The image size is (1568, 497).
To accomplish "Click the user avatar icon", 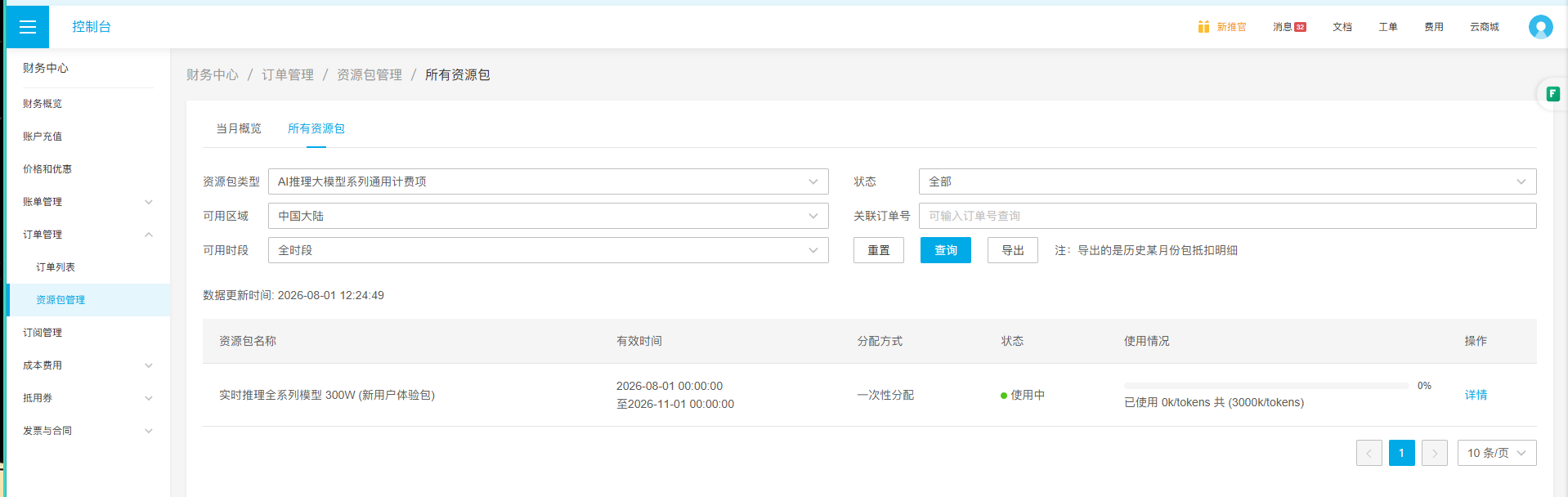I will 1540,27.
